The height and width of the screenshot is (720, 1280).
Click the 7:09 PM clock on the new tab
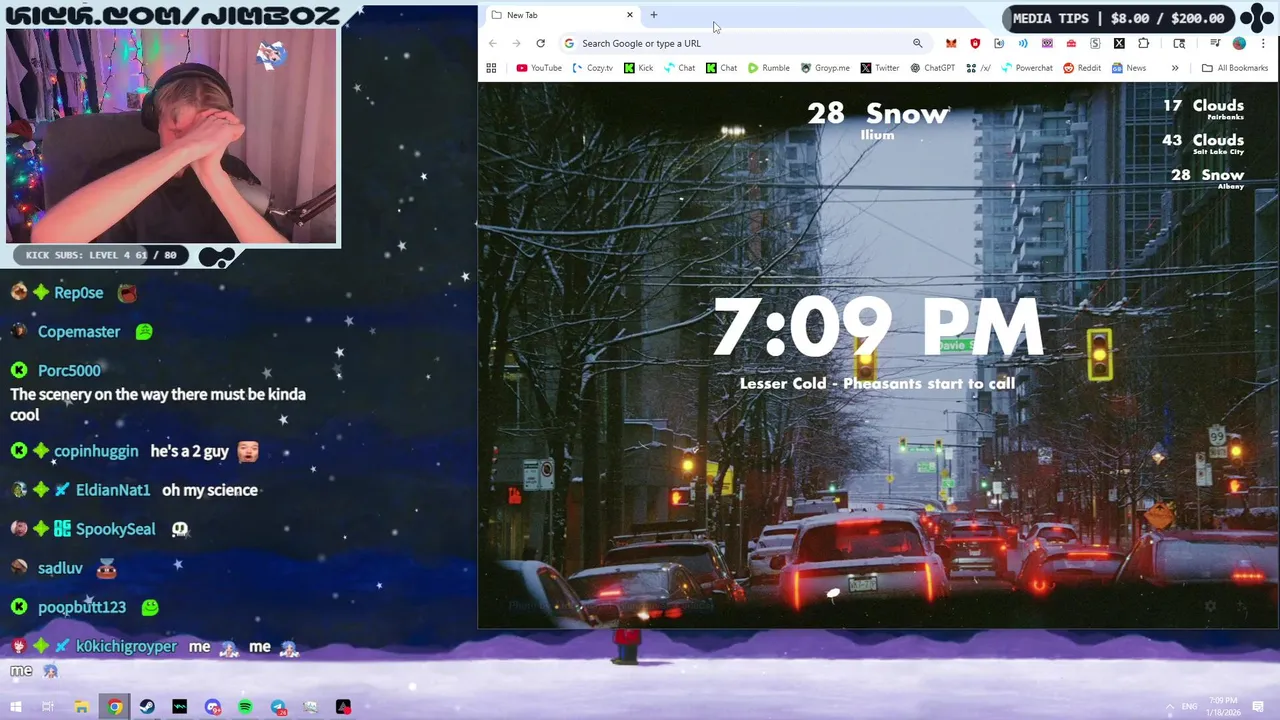(x=878, y=327)
